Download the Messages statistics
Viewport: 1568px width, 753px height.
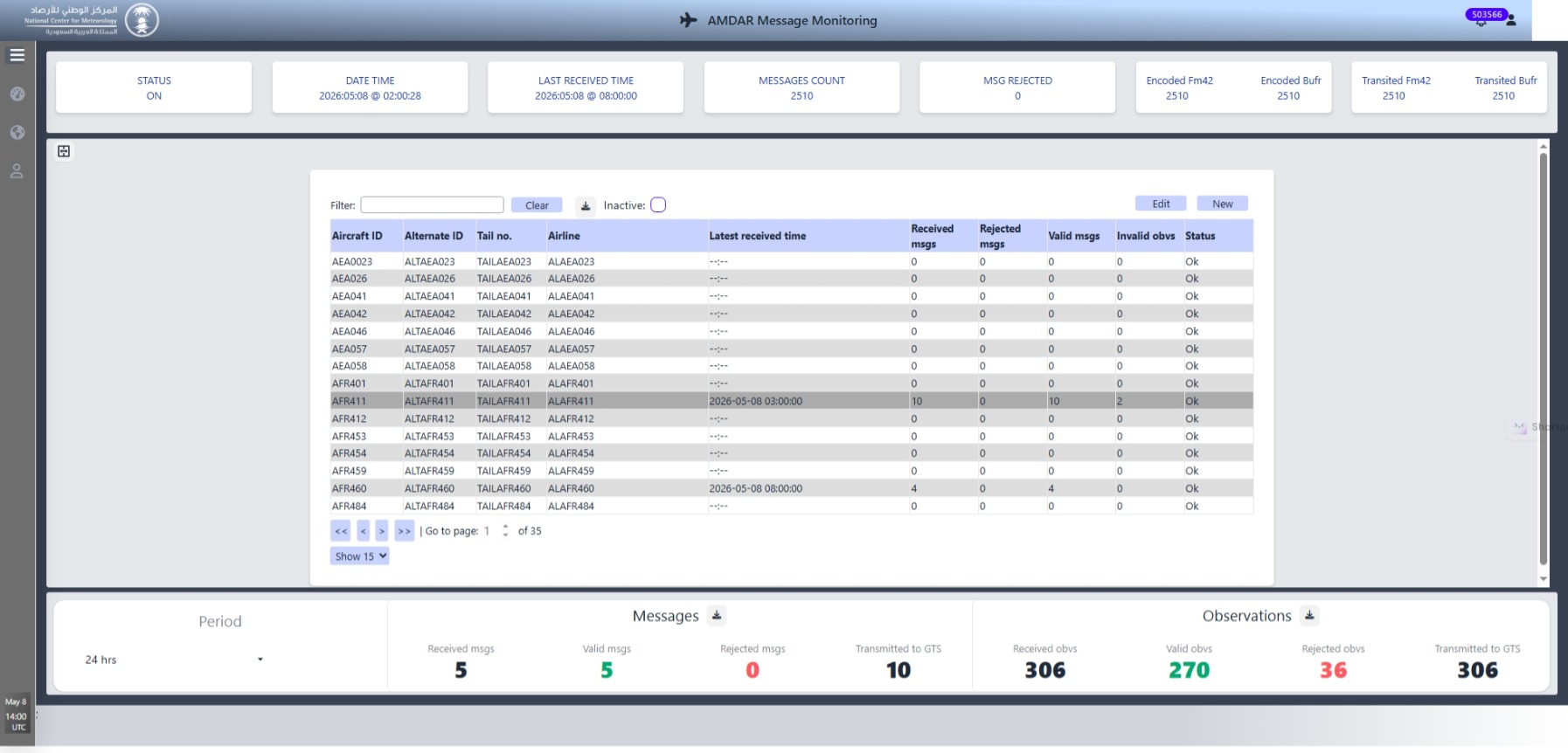717,616
